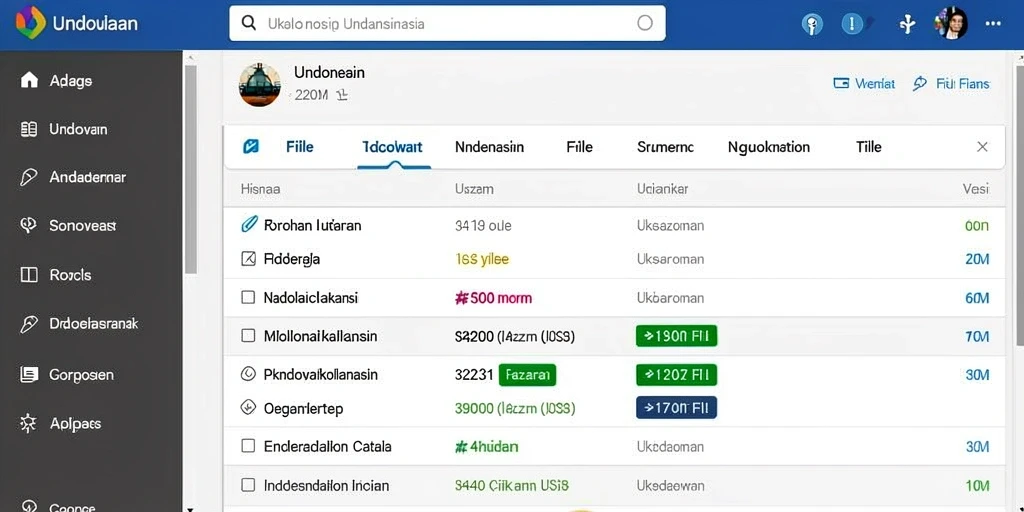Check the Nadolaiclakansi checkbox
Image resolution: width=1024 pixels, height=512 pixels.
[248, 297]
